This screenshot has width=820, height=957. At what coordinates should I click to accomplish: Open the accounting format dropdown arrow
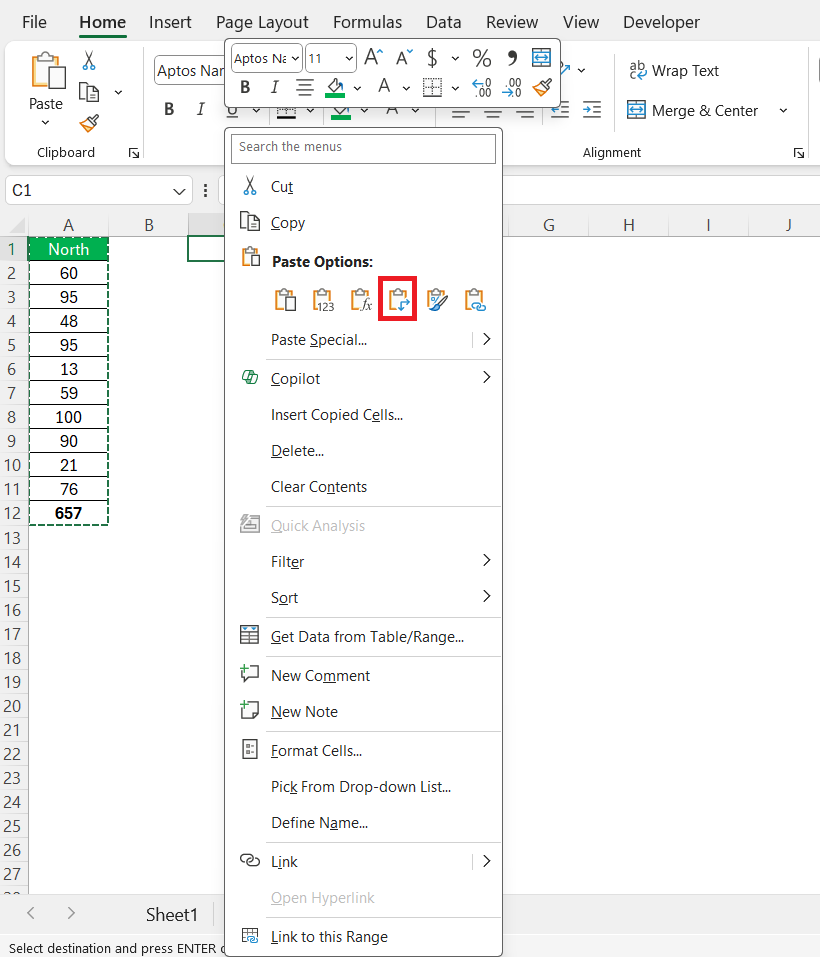[x=455, y=59]
